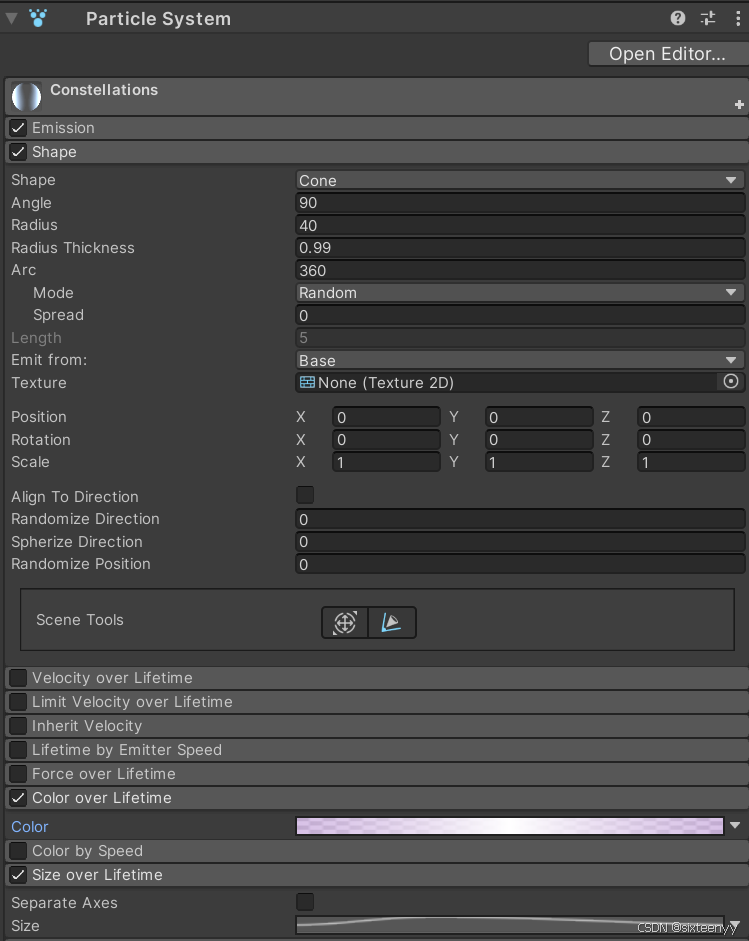Viewport: 749px width, 941px height.
Task: Expand the Velocity over Lifetime header
Action: click(x=377, y=678)
